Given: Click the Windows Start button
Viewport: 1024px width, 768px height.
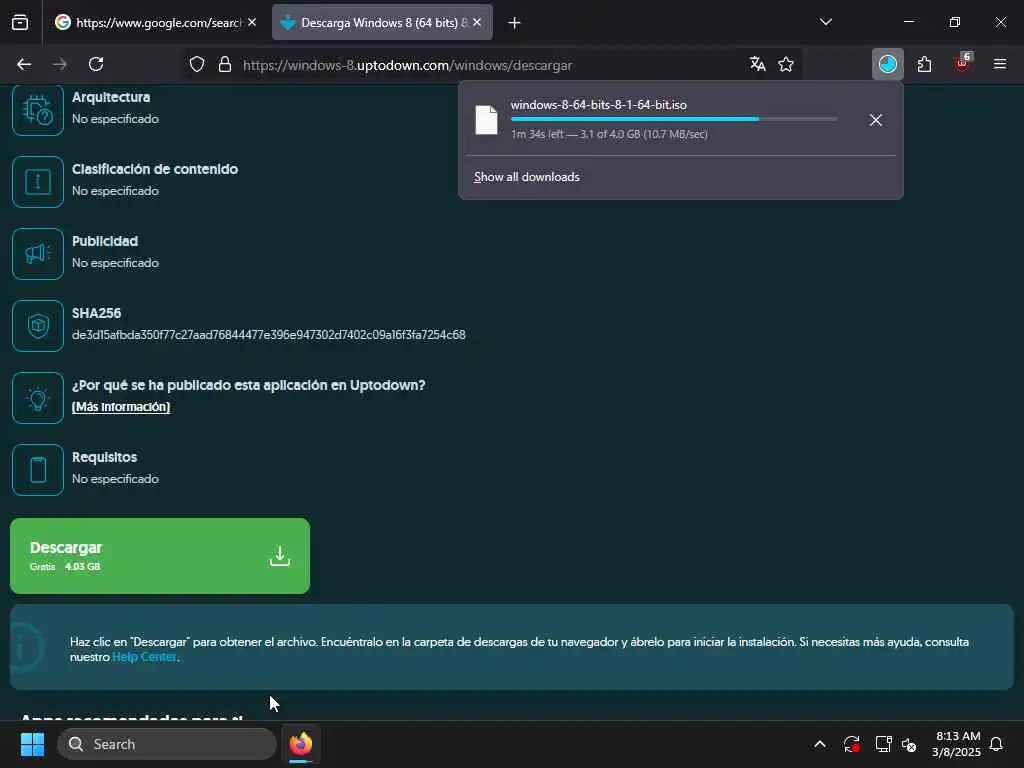Looking at the screenshot, I should coord(32,744).
